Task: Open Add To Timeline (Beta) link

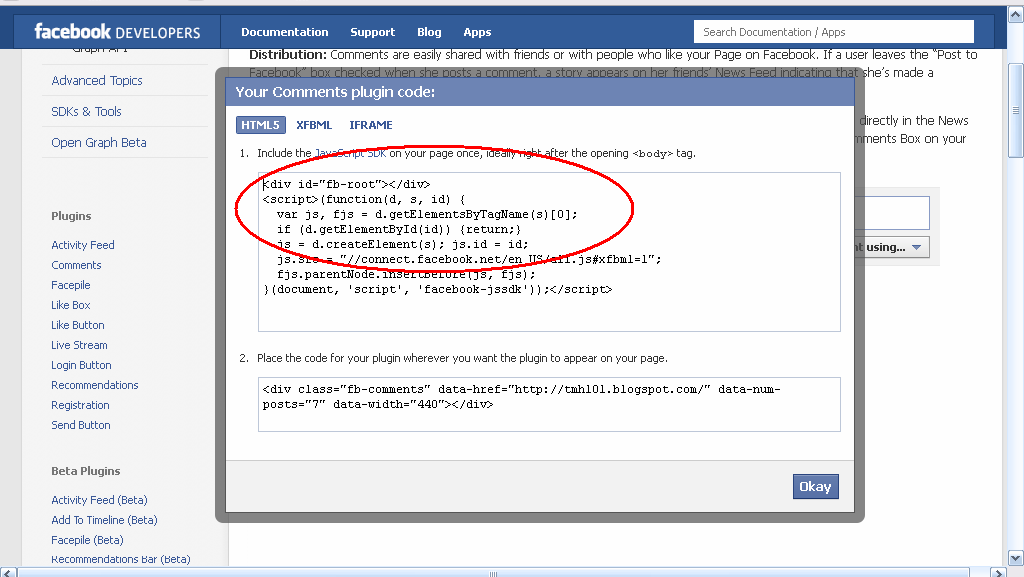Action: coord(104,520)
